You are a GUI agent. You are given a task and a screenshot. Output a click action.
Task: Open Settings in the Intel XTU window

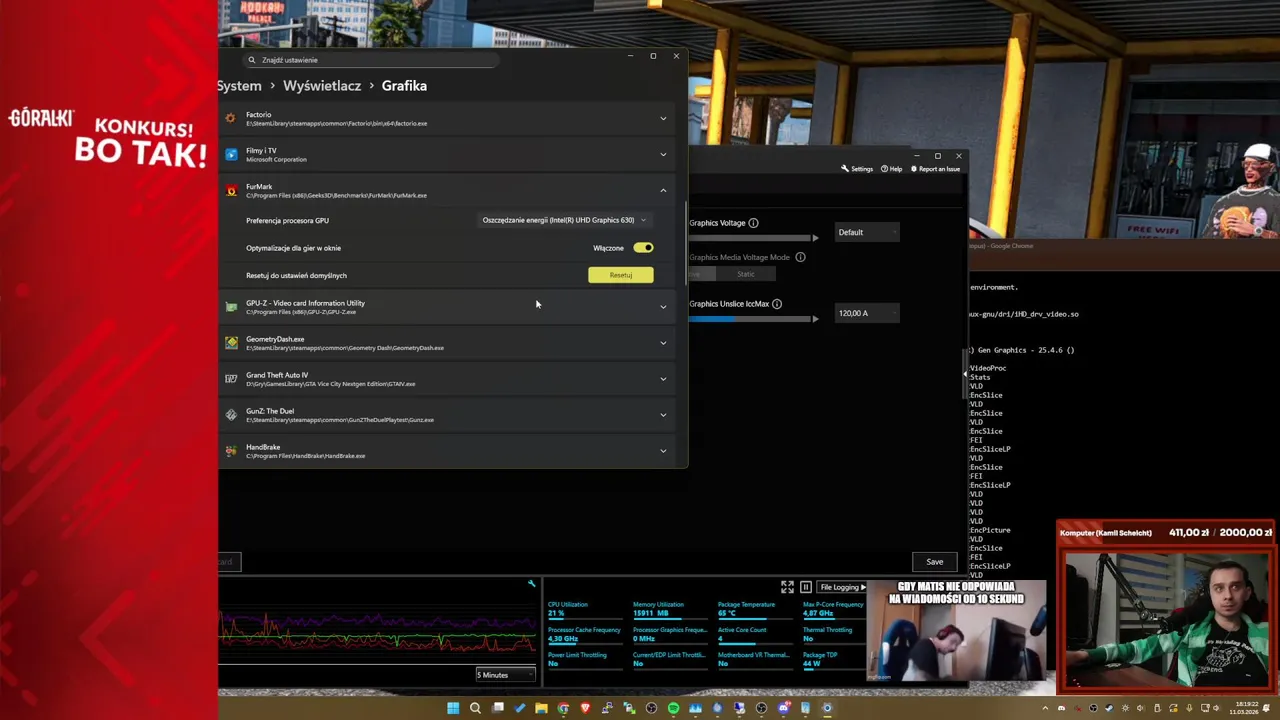857,169
